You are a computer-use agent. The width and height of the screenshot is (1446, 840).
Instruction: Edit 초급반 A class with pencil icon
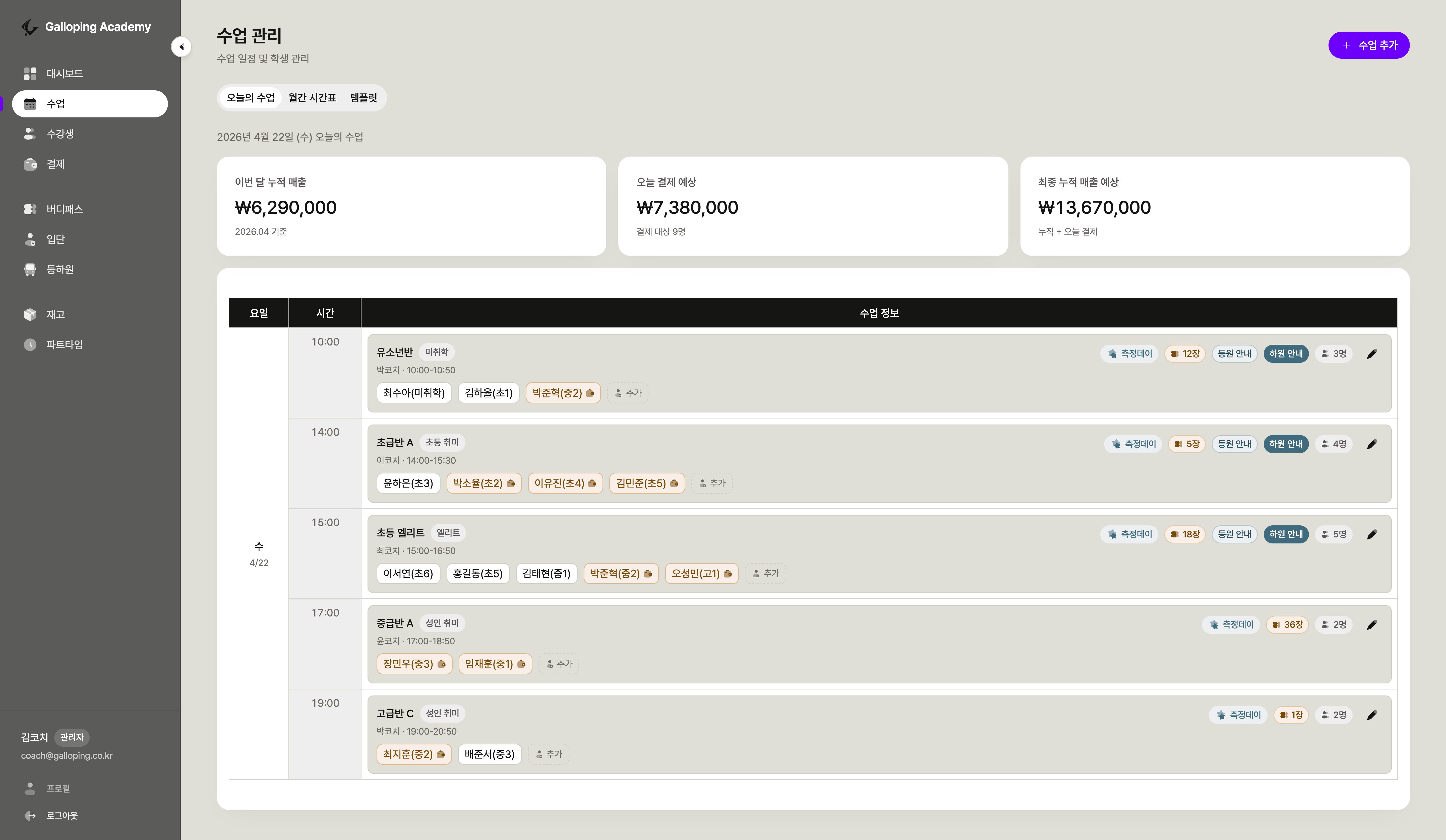pos(1372,444)
